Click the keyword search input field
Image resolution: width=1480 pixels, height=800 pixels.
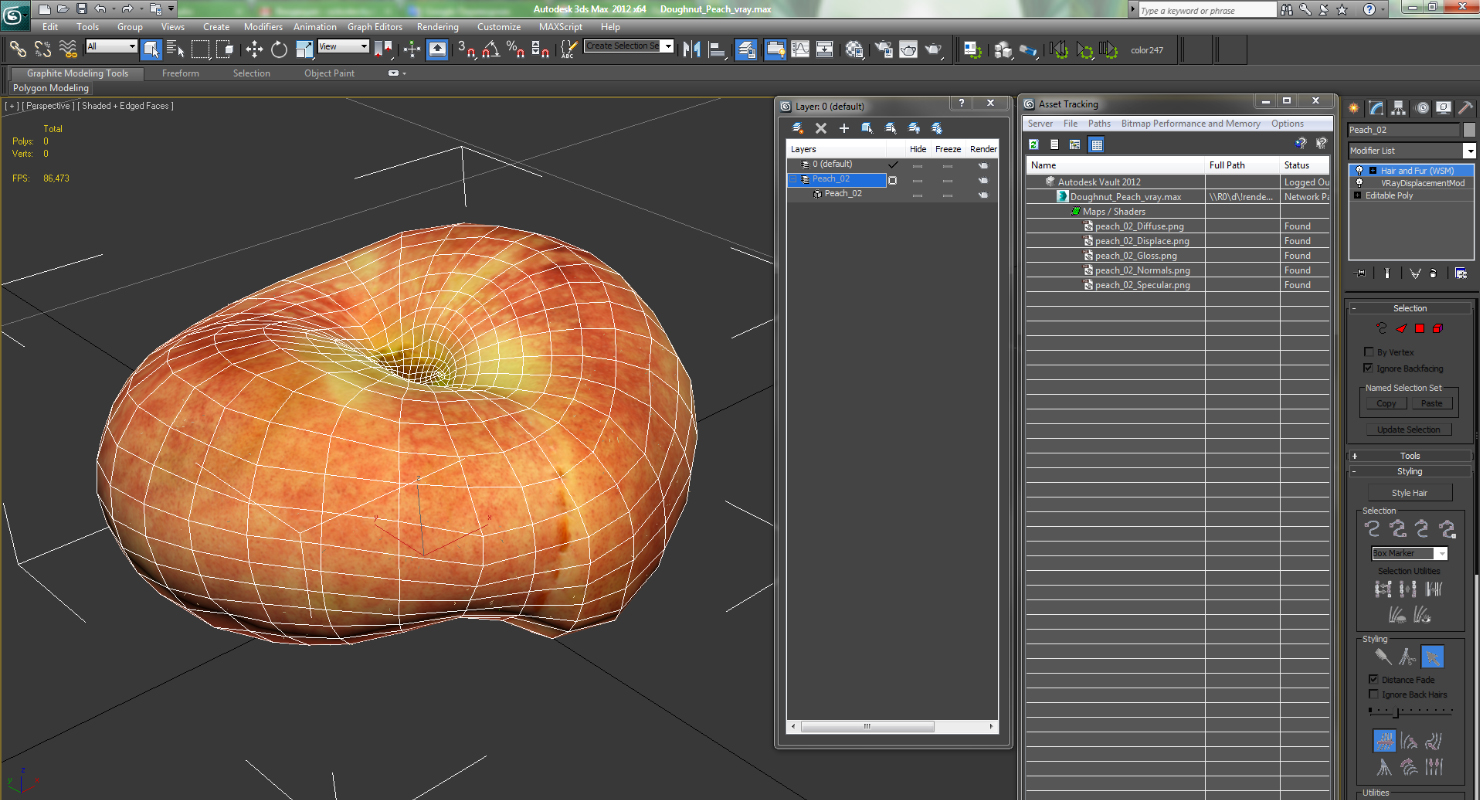pyautogui.click(x=1207, y=10)
